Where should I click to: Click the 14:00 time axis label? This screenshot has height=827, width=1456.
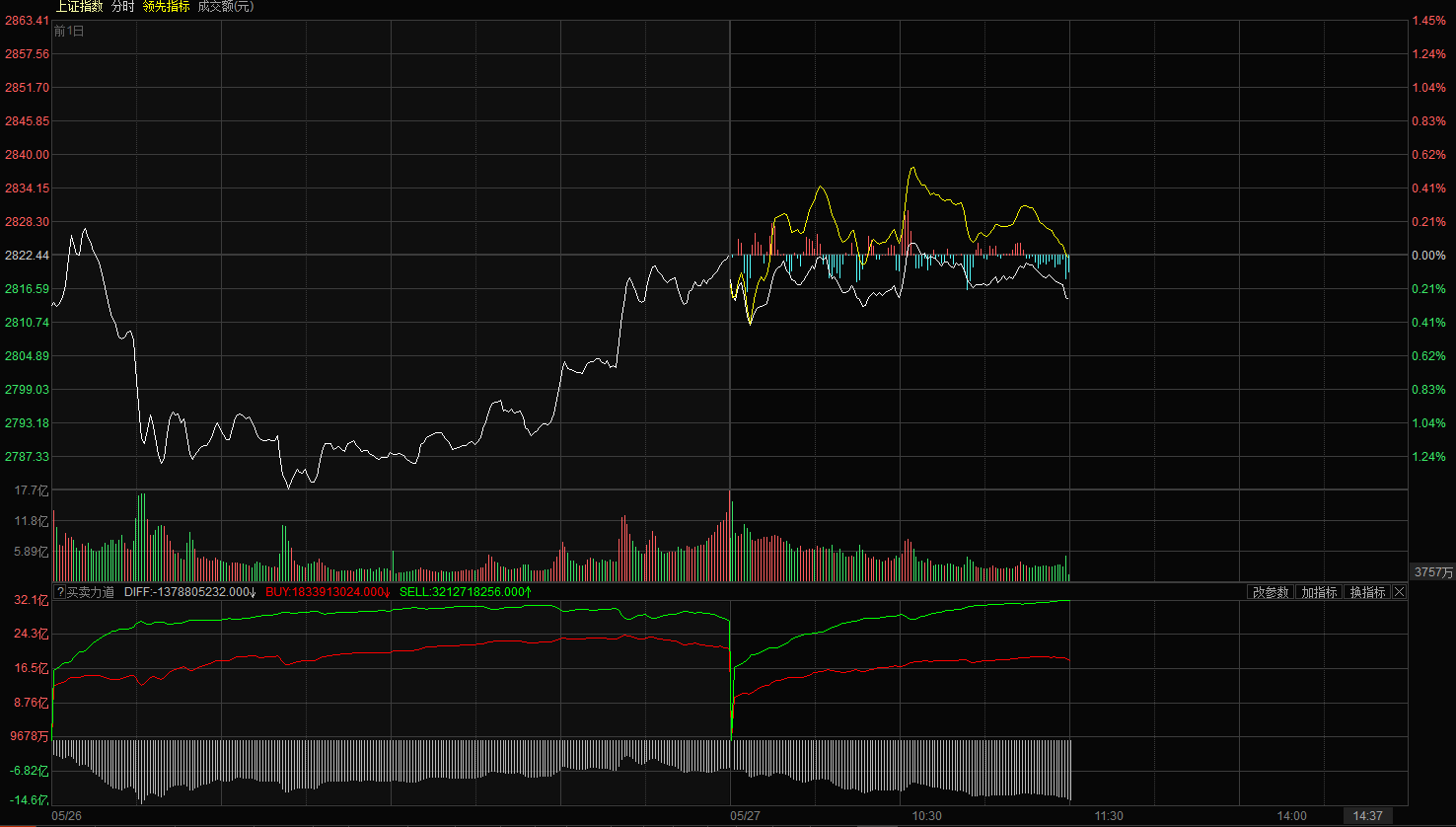coord(1291,816)
